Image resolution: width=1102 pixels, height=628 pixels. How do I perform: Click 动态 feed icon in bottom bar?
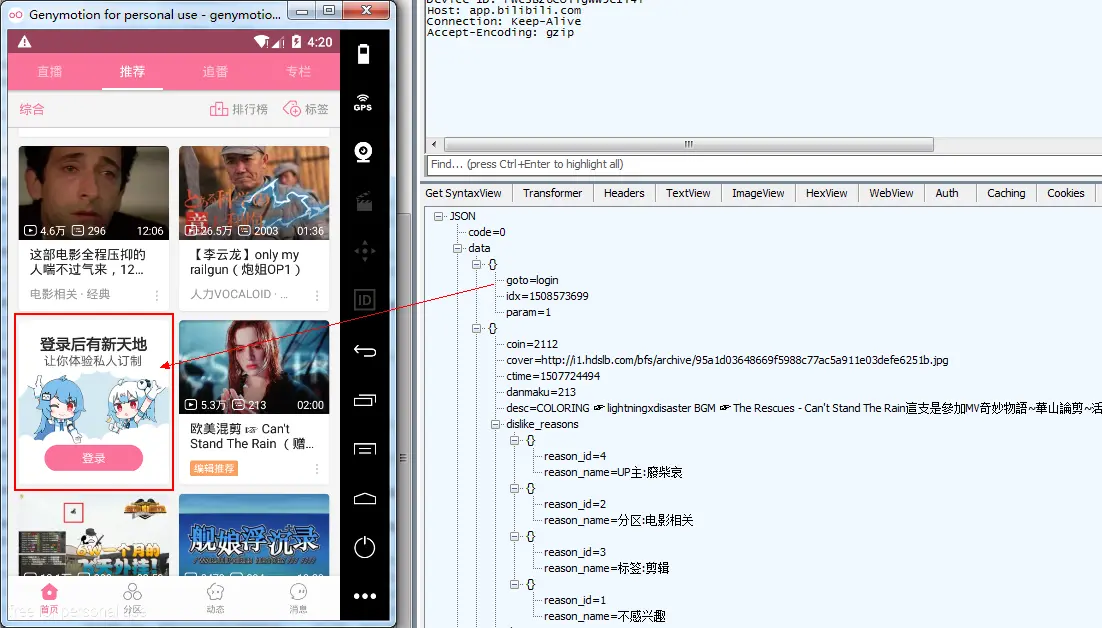tap(215, 595)
